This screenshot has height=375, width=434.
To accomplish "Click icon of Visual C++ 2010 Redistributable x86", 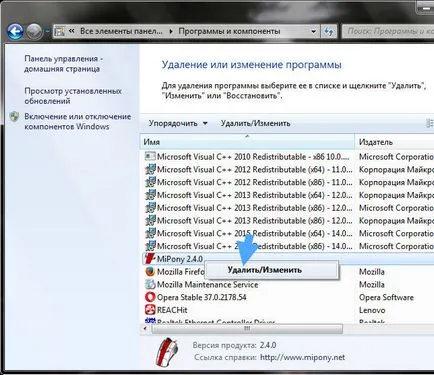I will pyautogui.click(x=150, y=156).
